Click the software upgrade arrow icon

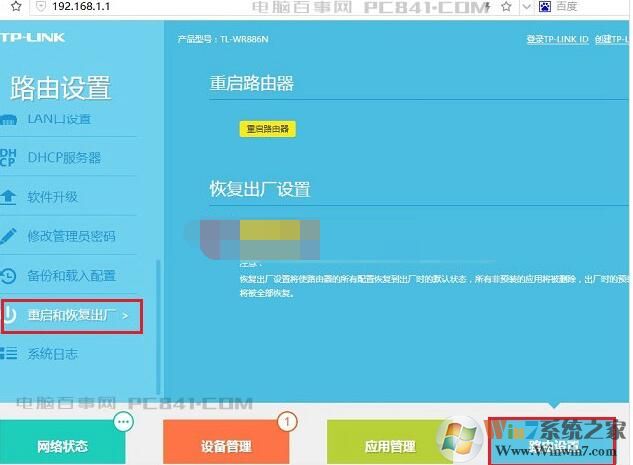8,197
